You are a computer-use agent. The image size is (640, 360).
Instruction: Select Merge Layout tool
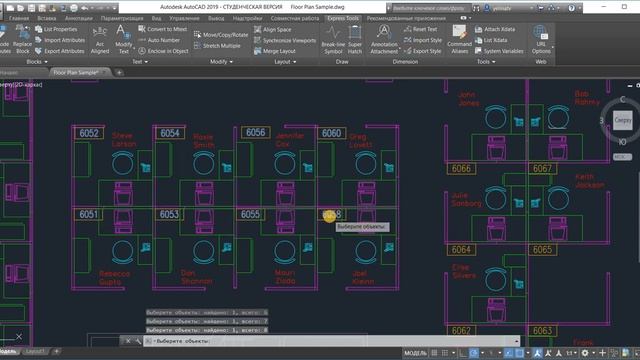click(275, 51)
